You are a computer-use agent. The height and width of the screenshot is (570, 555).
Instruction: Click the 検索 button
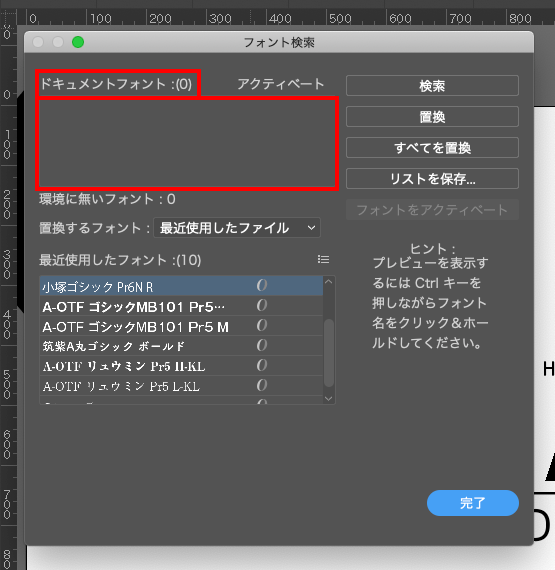pyautogui.click(x=432, y=86)
